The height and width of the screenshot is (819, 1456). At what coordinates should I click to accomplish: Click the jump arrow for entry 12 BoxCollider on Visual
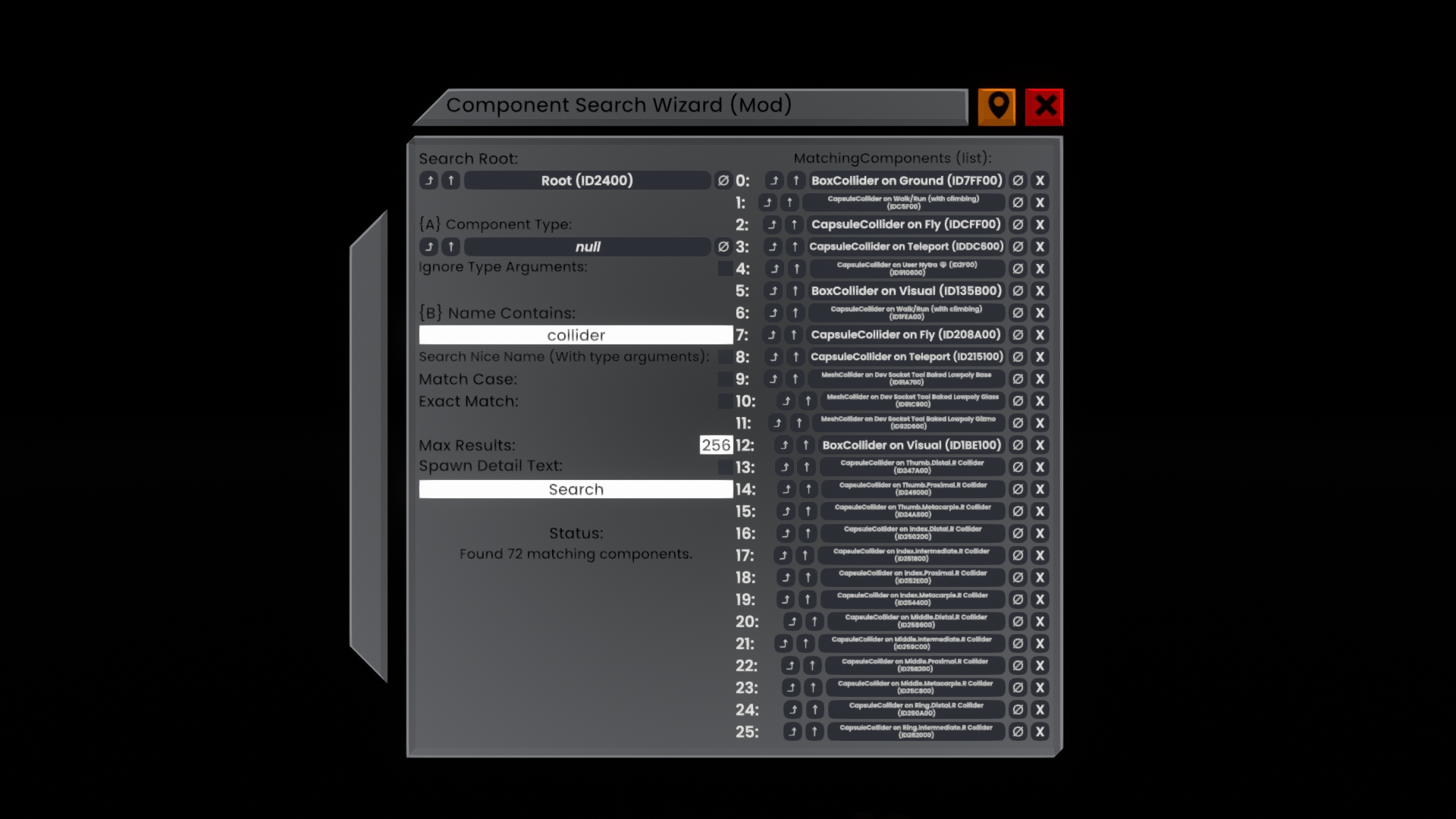[783, 445]
